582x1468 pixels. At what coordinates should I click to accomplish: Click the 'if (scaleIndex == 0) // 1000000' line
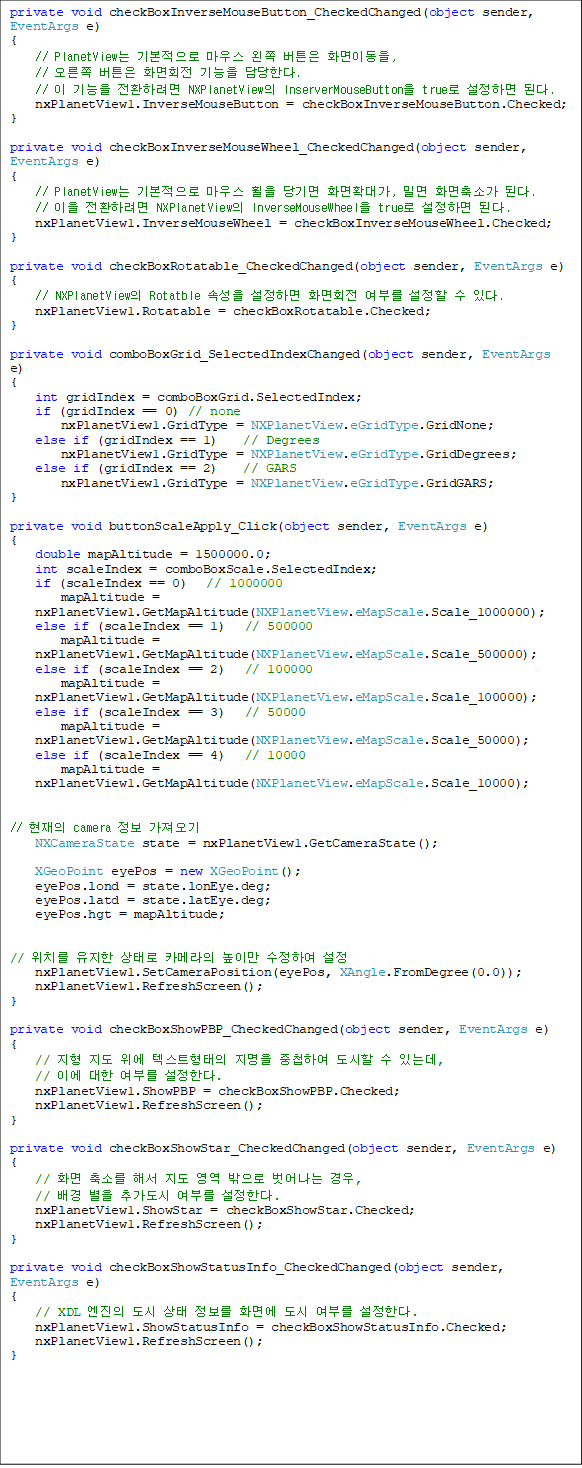coord(158,583)
